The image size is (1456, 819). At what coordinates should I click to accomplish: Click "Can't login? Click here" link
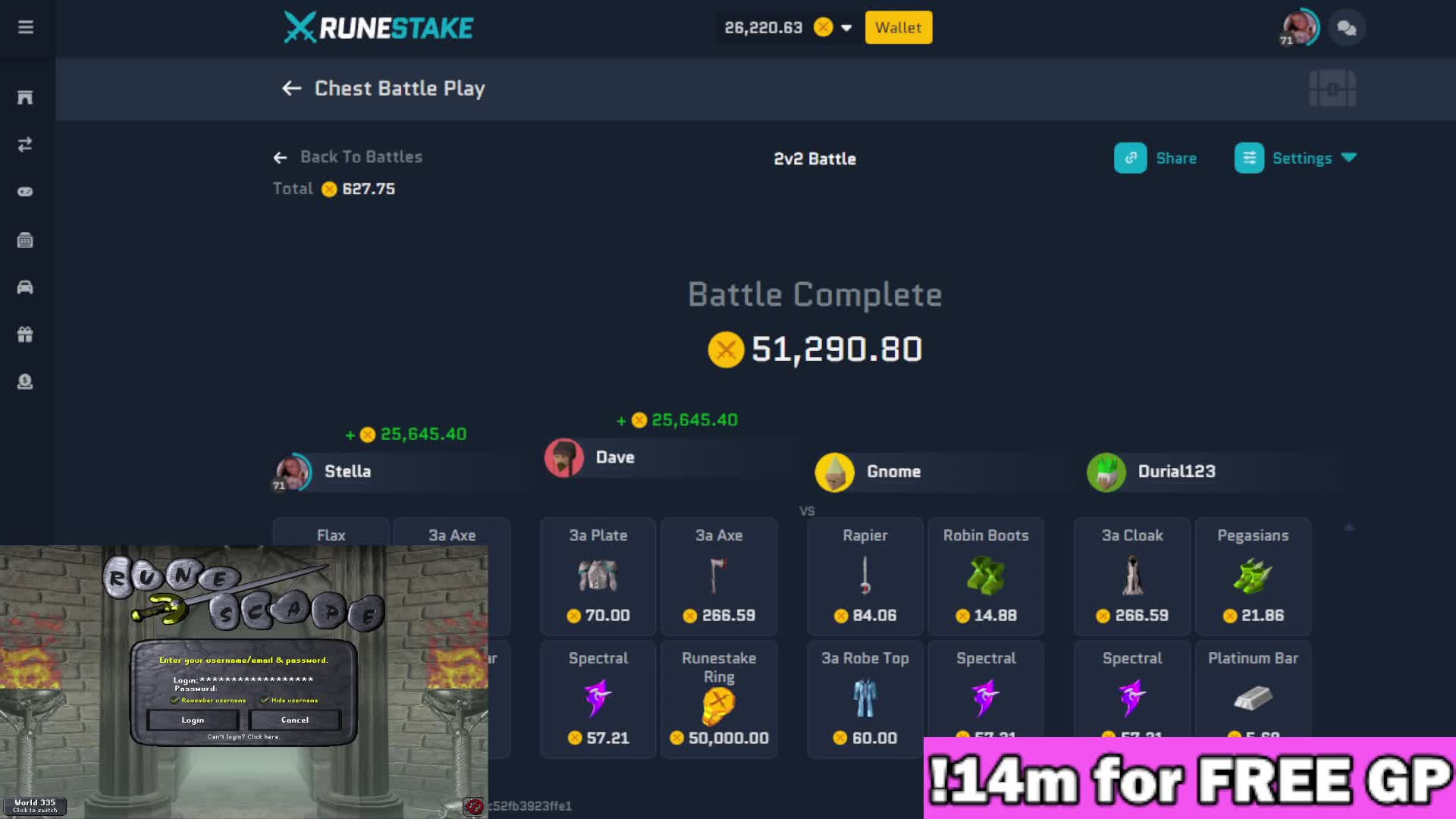pyautogui.click(x=243, y=736)
